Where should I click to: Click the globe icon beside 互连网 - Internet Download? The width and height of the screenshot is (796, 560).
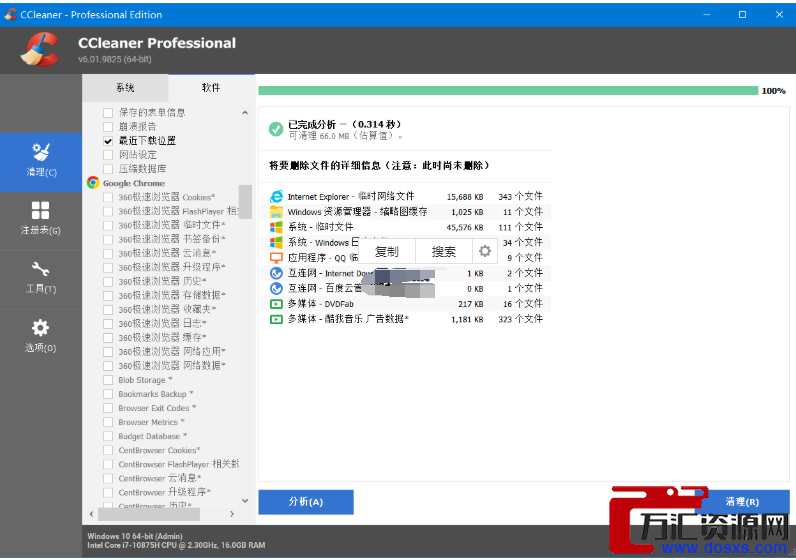point(276,273)
